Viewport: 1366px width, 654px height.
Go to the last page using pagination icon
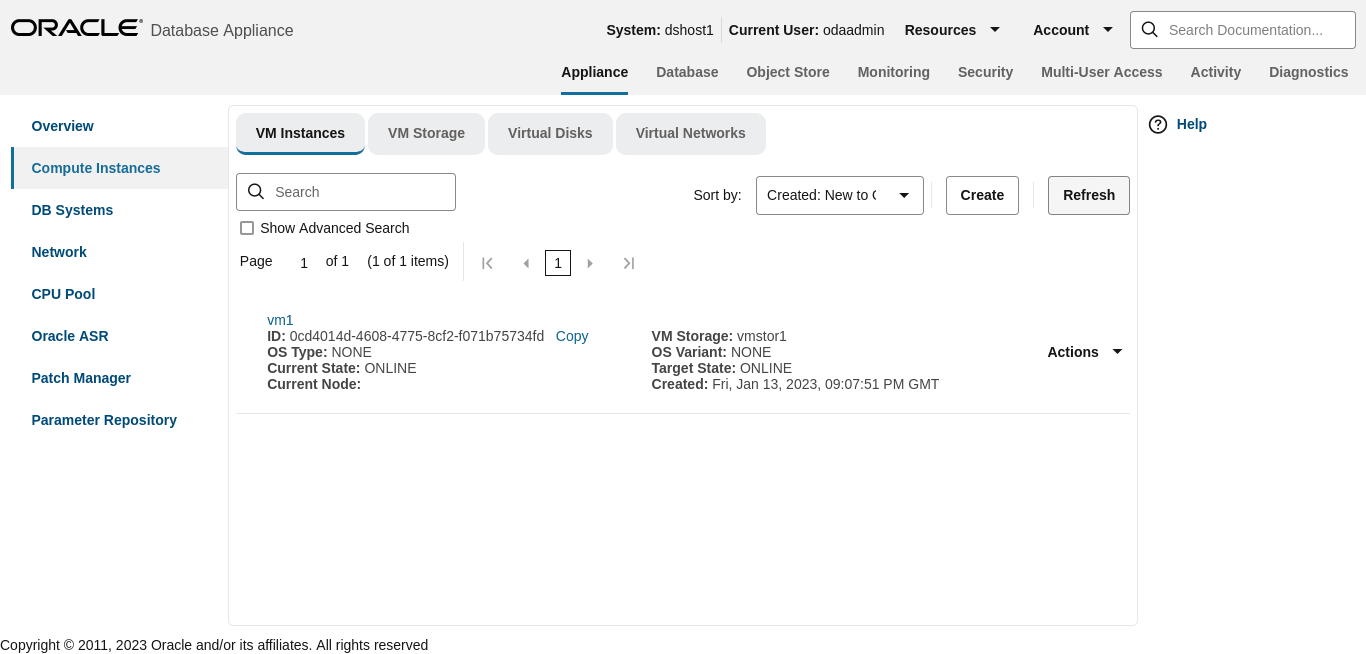click(629, 262)
